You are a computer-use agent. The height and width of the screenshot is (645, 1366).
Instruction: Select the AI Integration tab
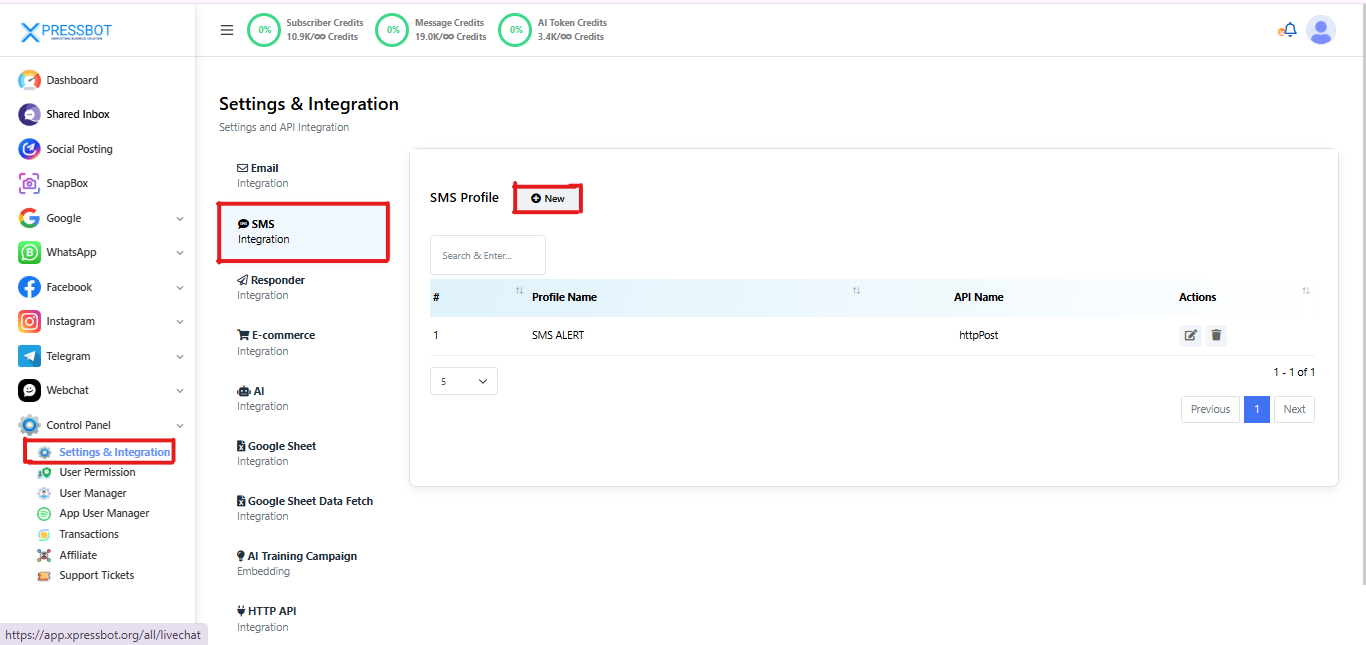point(262,398)
